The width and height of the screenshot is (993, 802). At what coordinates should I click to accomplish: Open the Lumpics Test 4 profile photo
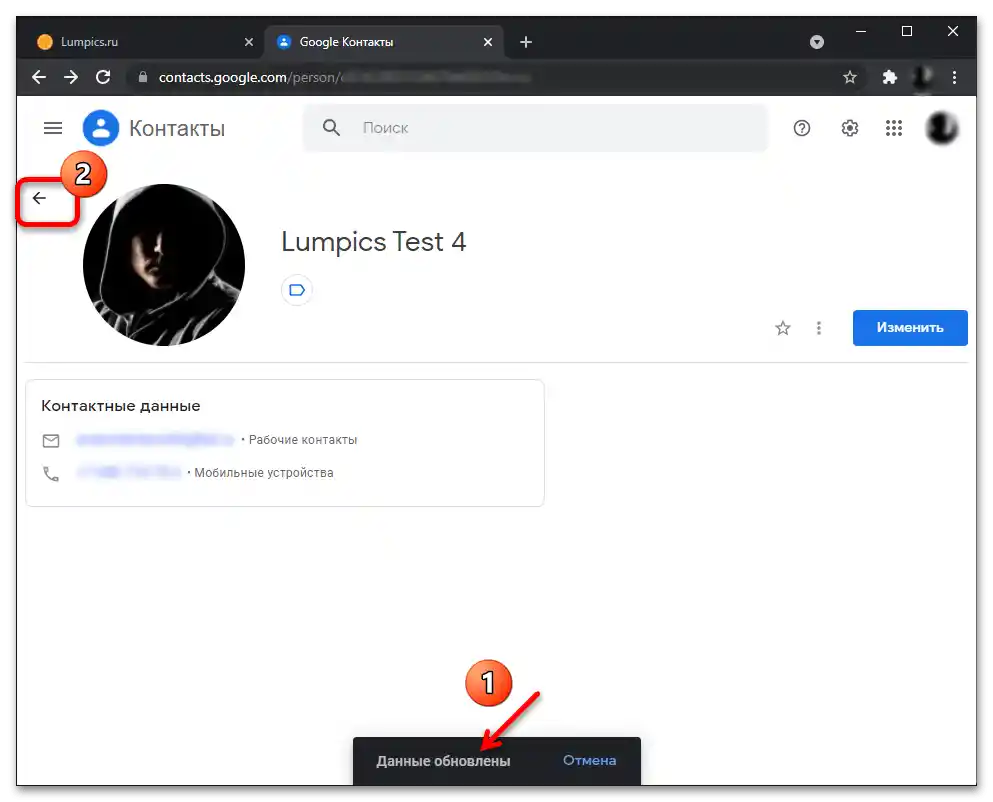pos(164,265)
